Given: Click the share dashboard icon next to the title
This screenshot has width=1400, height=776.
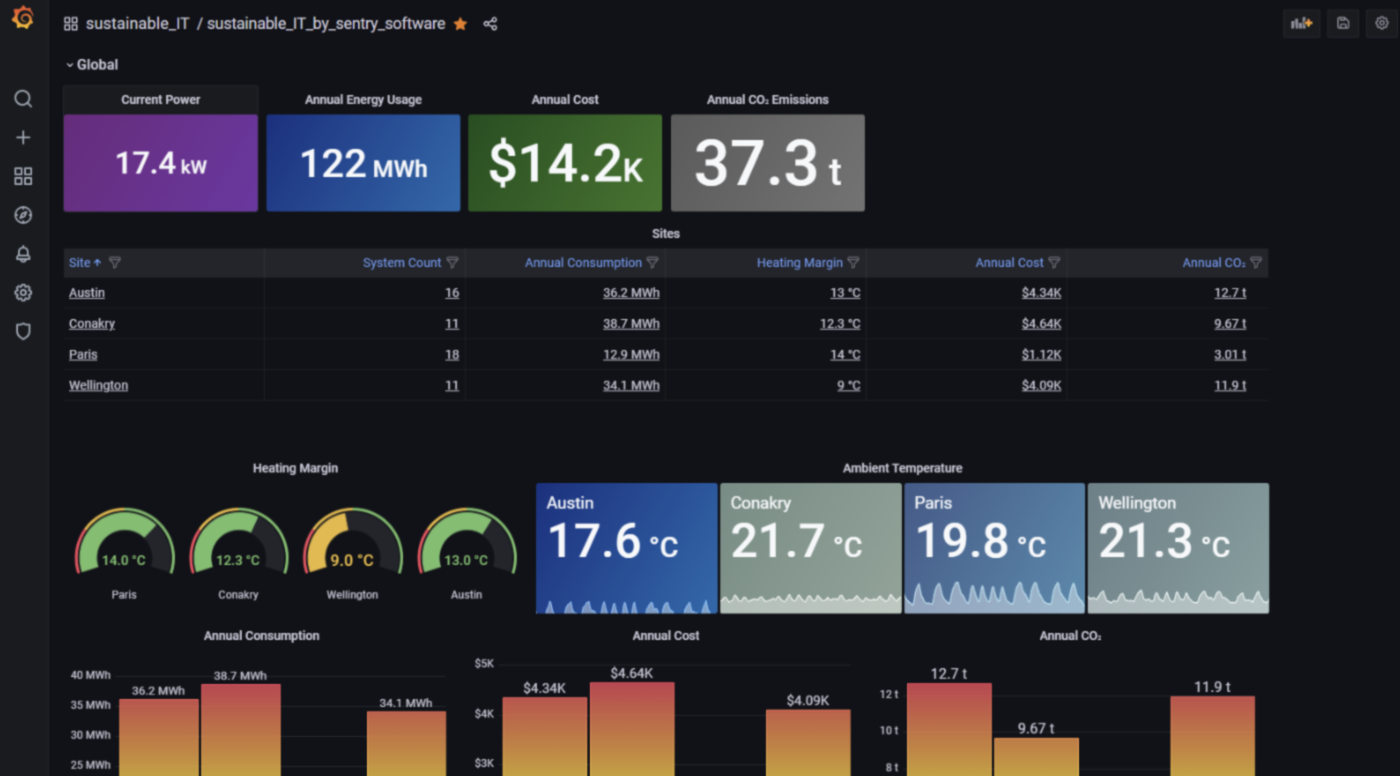Looking at the screenshot, I should [x=490, y=23].
